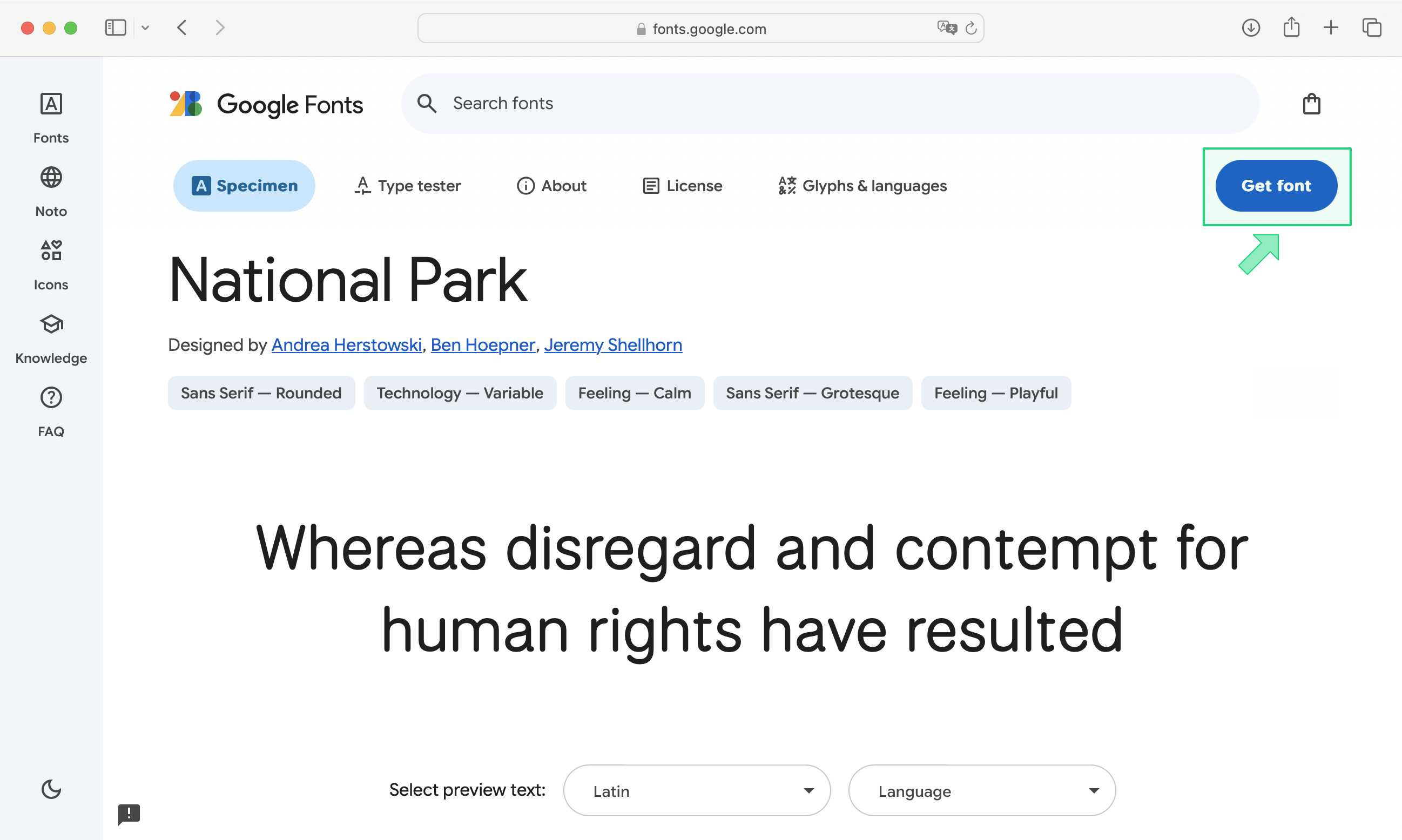
Task: Open the FAQ help icon
Action: (x=51, y=398)
